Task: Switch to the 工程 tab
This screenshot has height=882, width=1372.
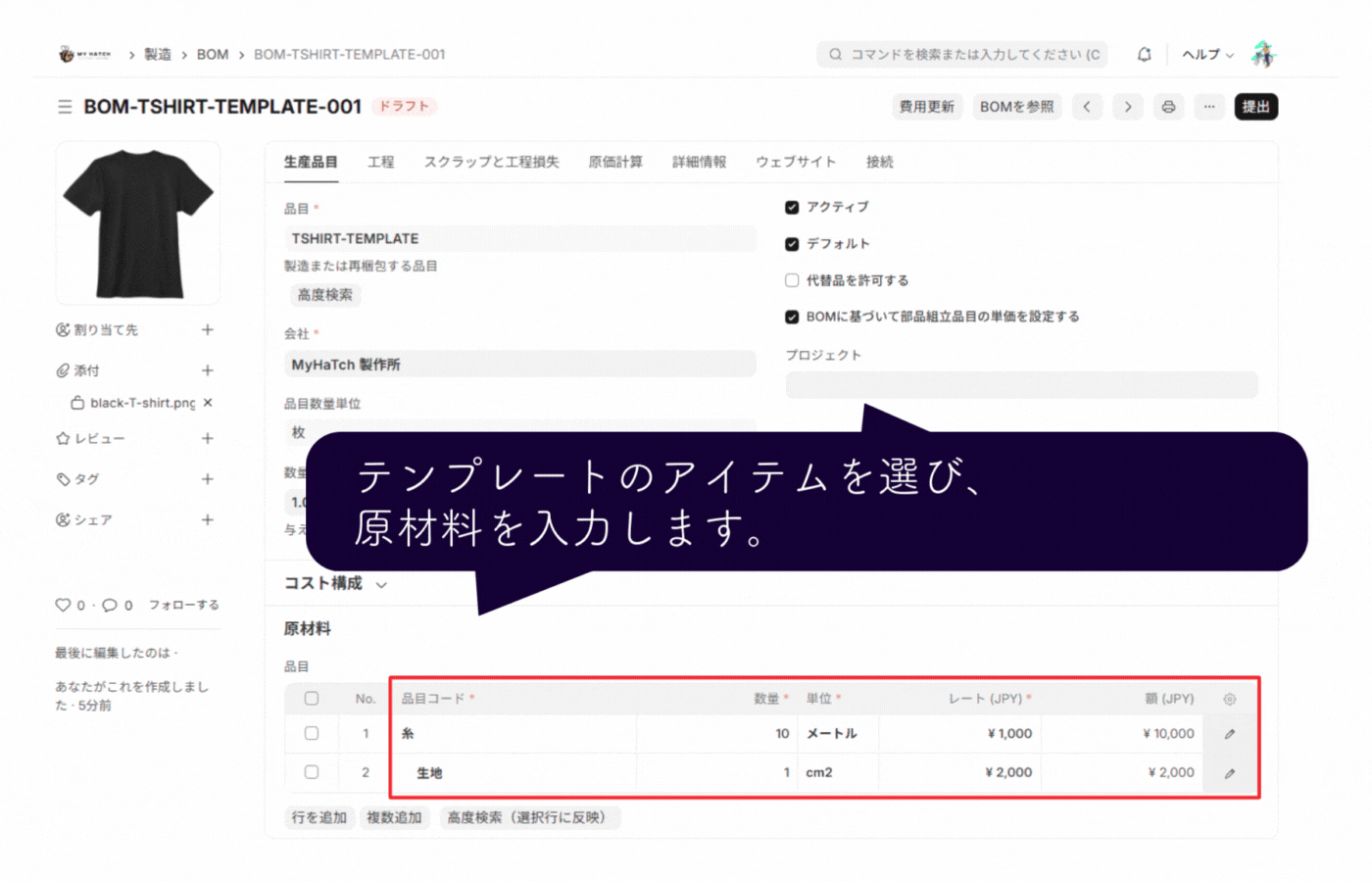Action: (381, 162)
